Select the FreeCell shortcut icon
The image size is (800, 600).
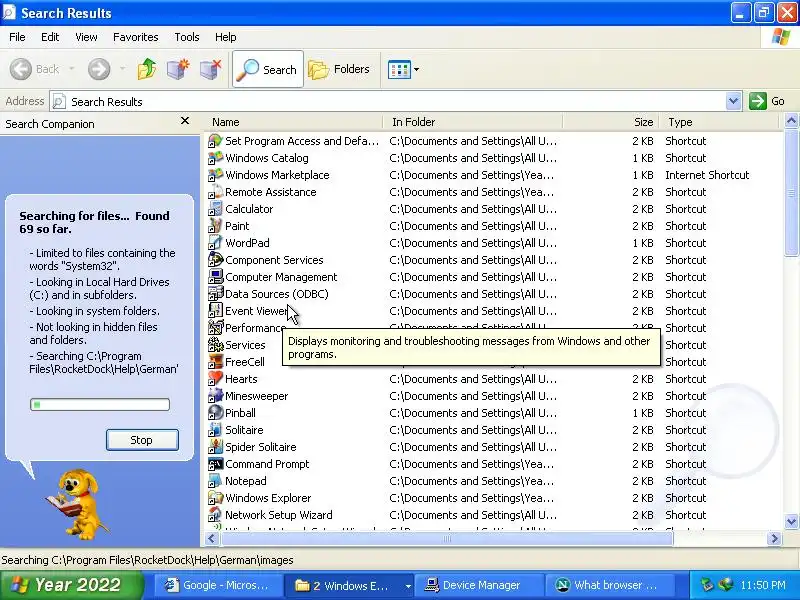(x=215, y=362)
